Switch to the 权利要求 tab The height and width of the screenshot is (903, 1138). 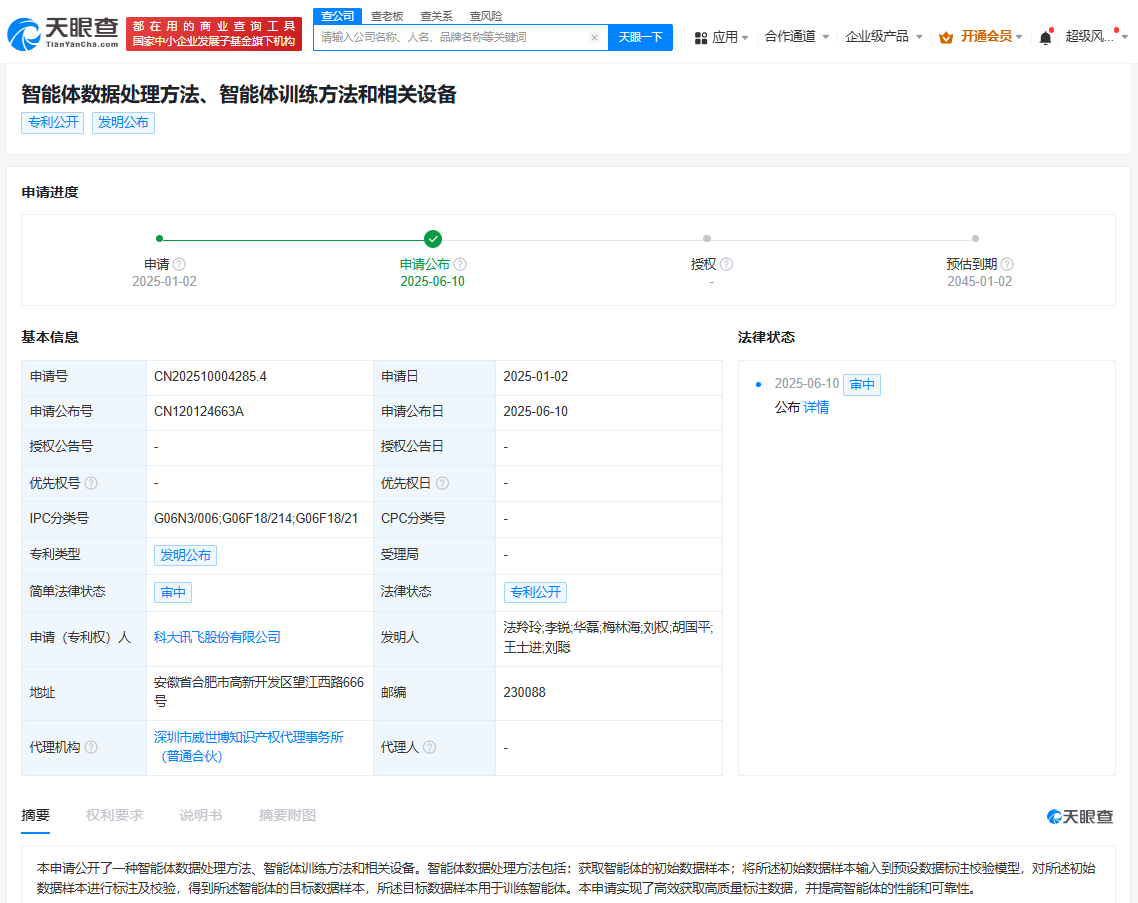tap(114, 815)
